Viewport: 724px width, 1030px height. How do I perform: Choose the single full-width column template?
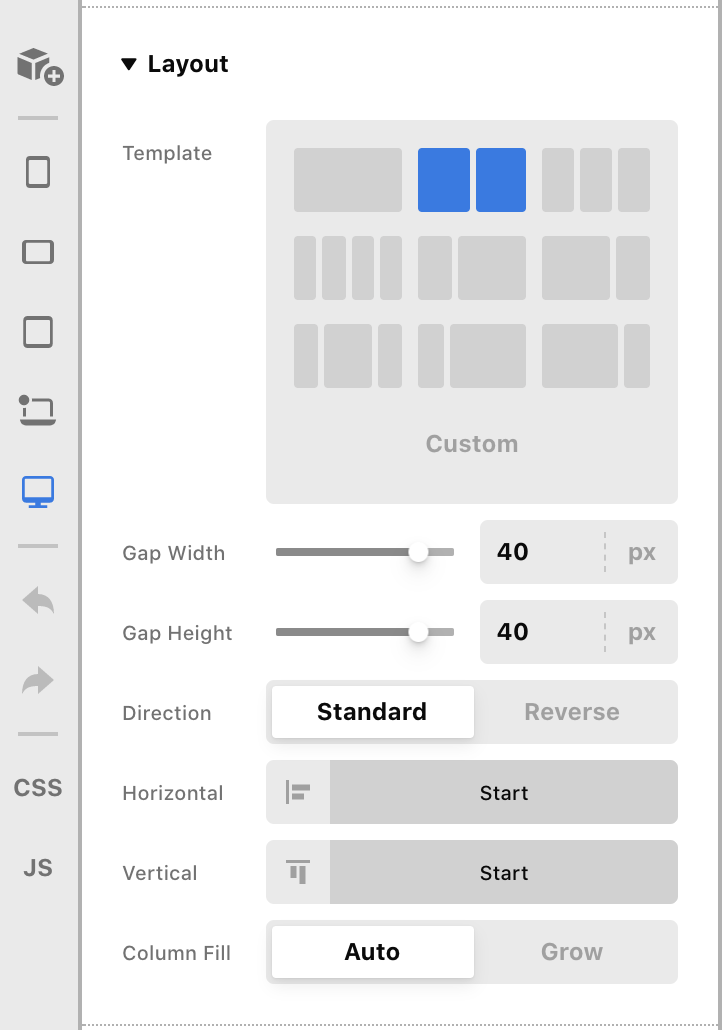348,180
